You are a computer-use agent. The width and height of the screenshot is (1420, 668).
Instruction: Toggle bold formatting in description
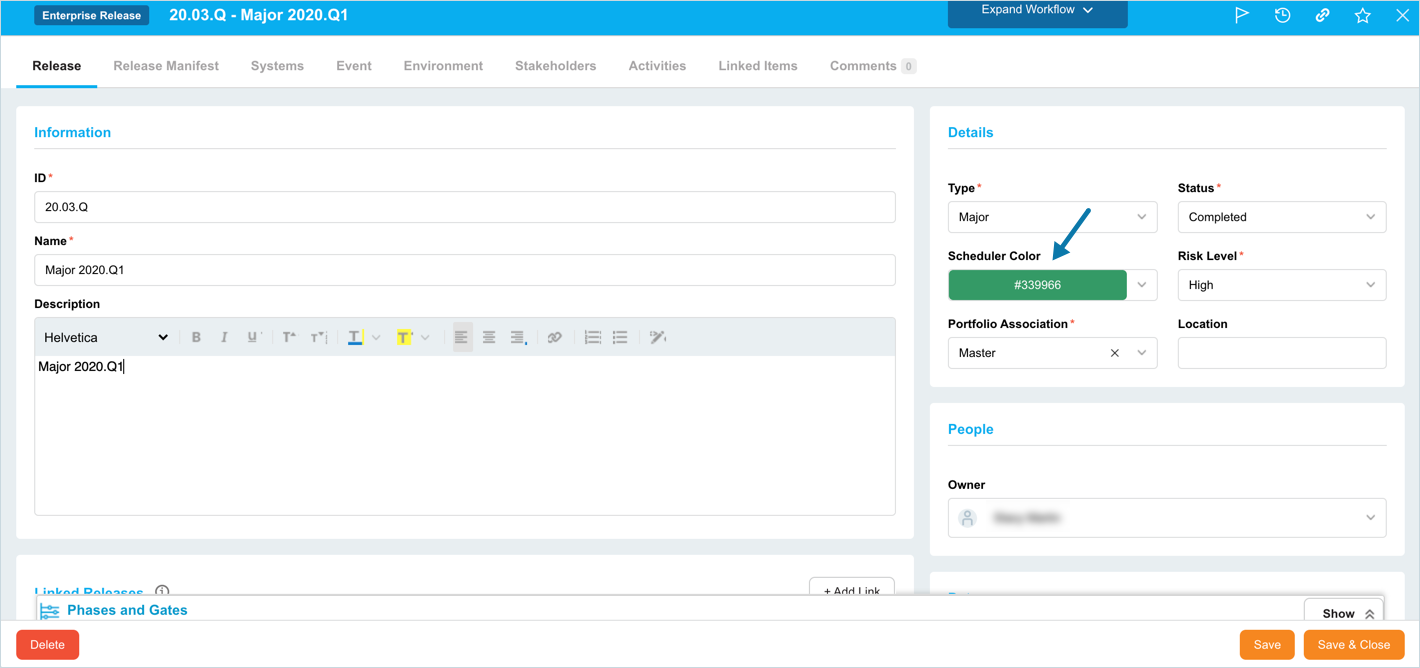196,338
